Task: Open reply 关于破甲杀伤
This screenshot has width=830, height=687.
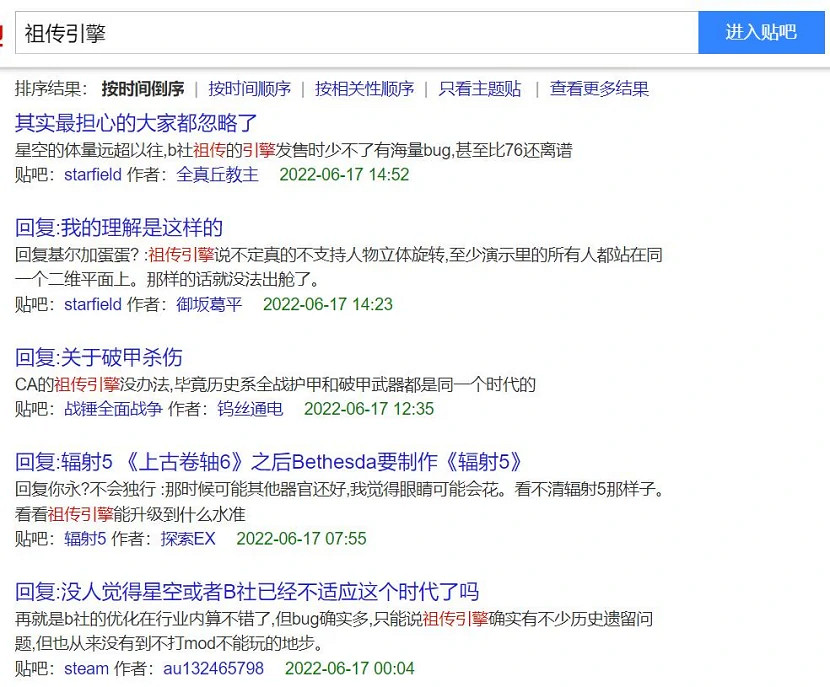Action: pos(100,358)
